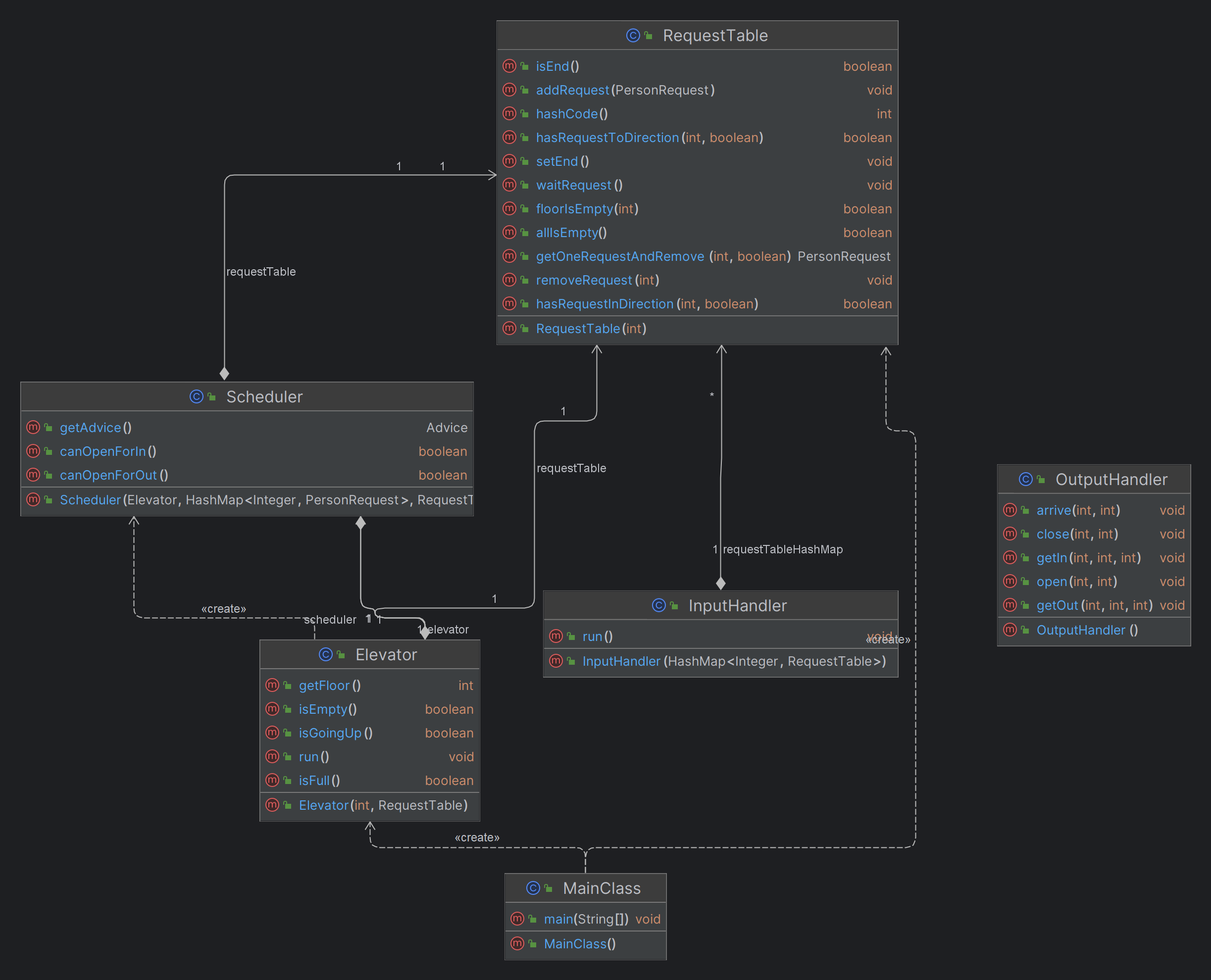The height and width of the screenshot is (980, 1211).
Task: Select the Scheduler constructor row
Action: click(247, 499)
